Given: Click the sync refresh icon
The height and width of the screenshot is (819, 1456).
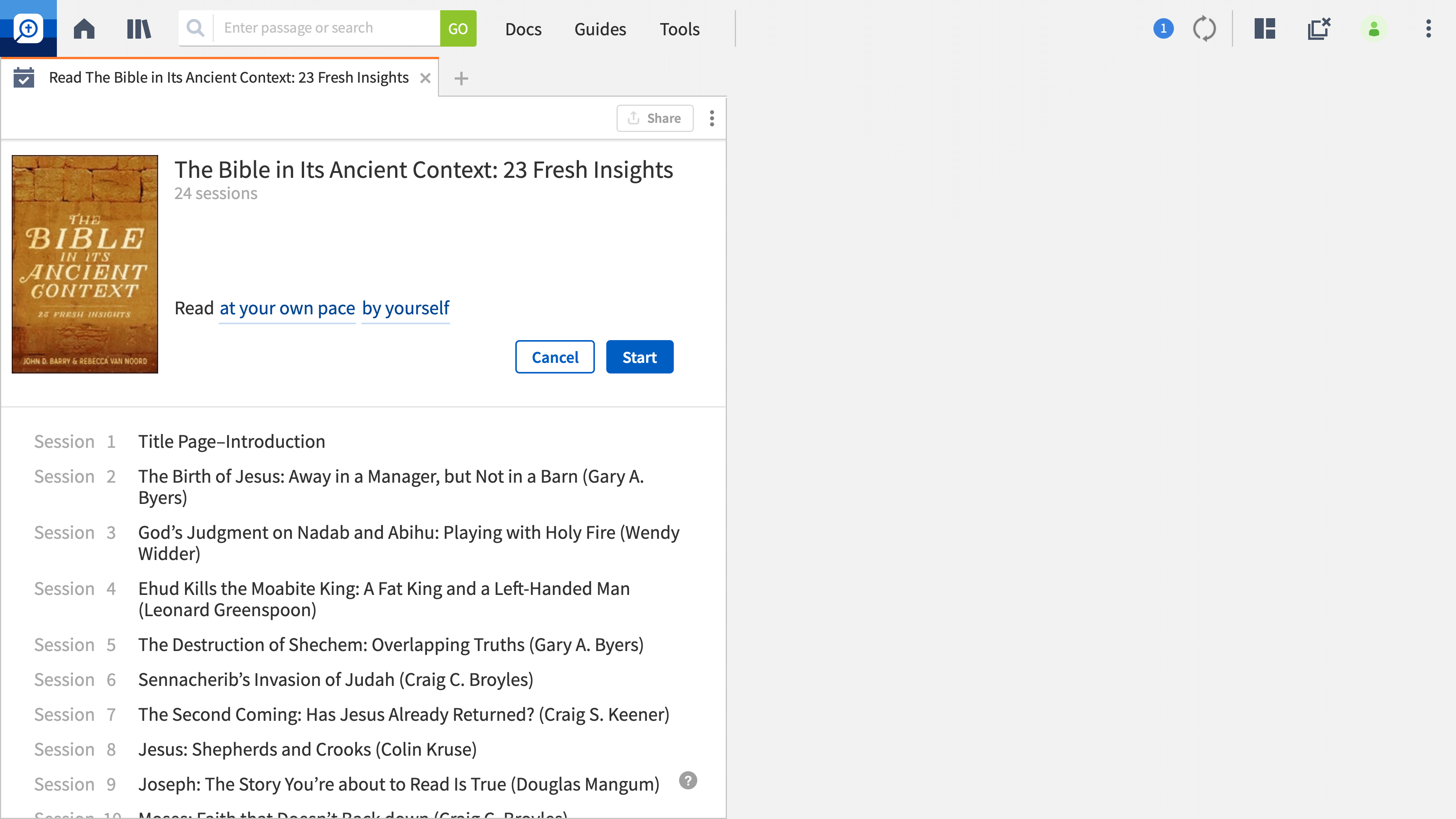Looking at the screenshot, I should (x=1204, y=28).
